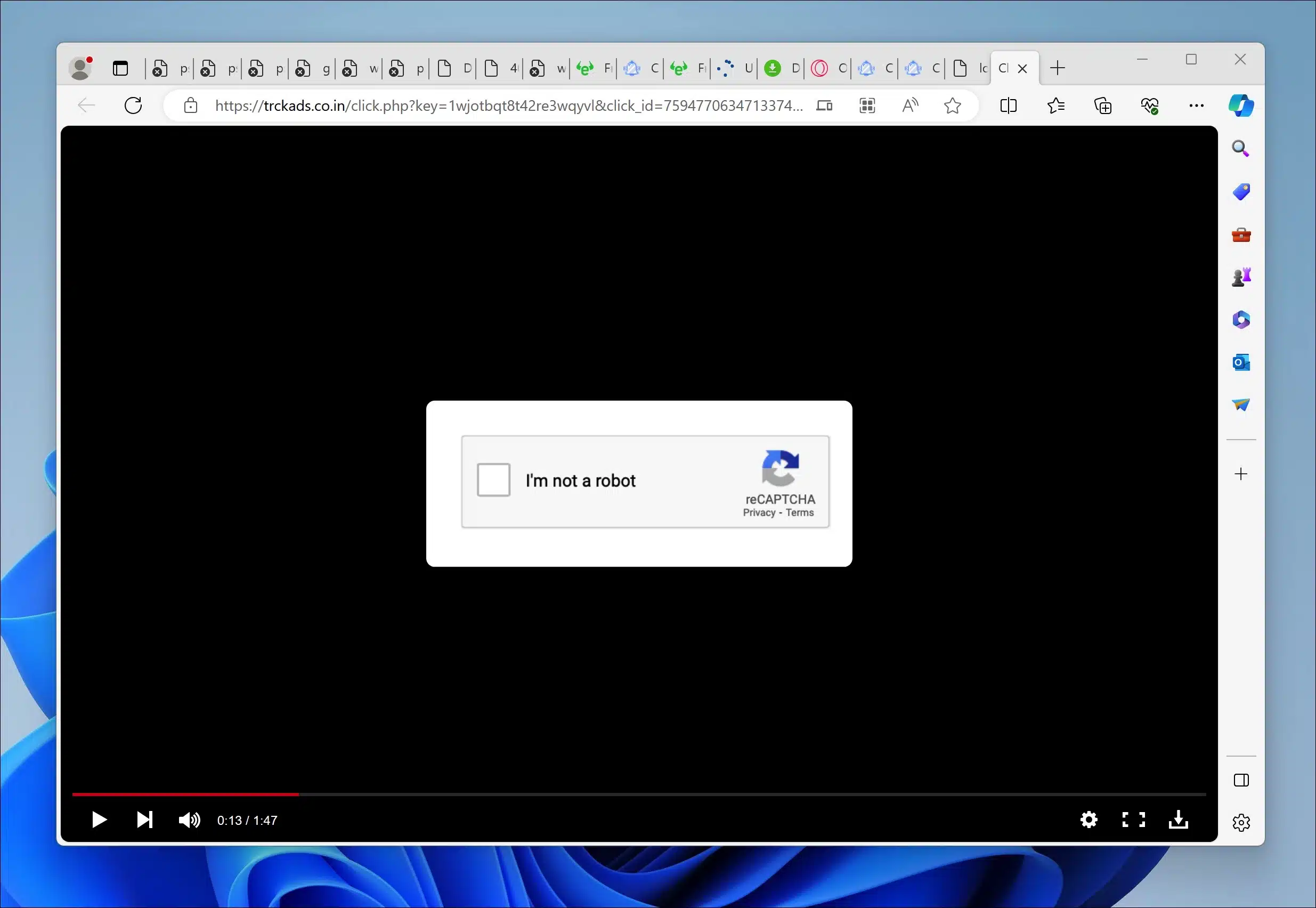Image resolution: width=1316 pixels, height=908 pixels.
Task: Tick the I'm not a robot checkbox
Action: point(493,480)
